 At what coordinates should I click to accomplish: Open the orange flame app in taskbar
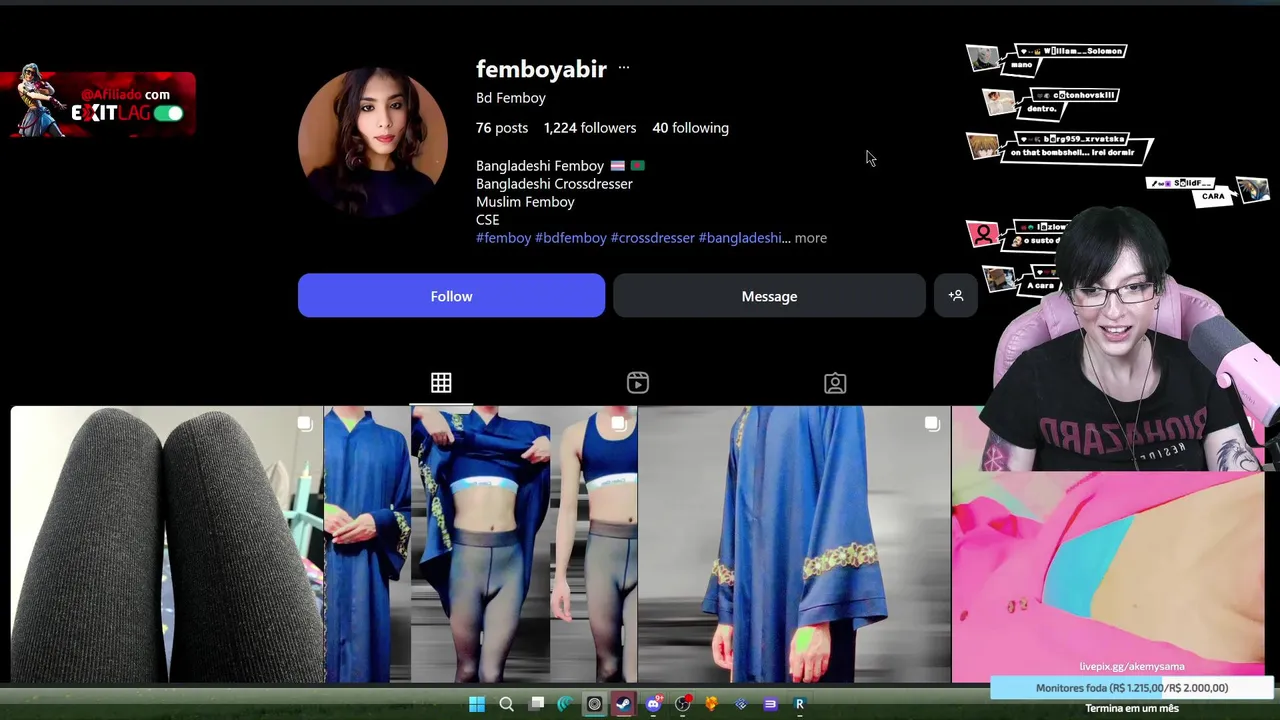pyautogui.click(x=711, y=704)
